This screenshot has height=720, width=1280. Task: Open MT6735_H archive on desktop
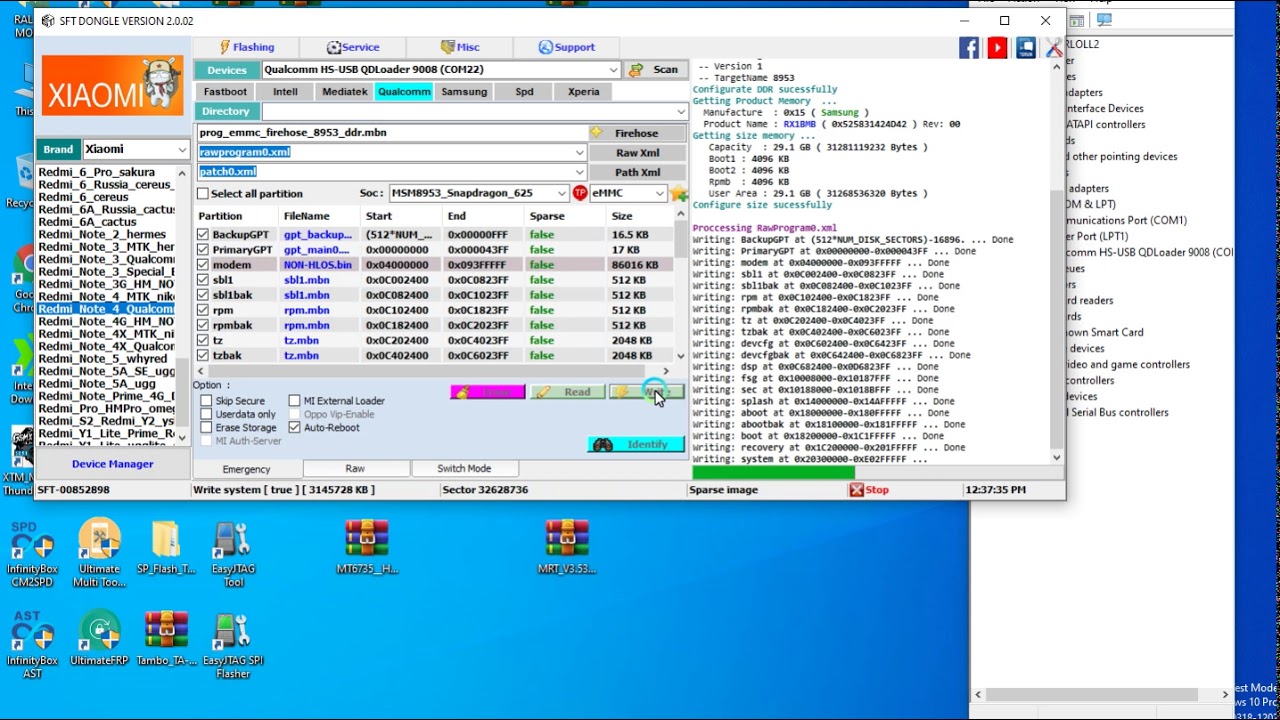[367, 548]
